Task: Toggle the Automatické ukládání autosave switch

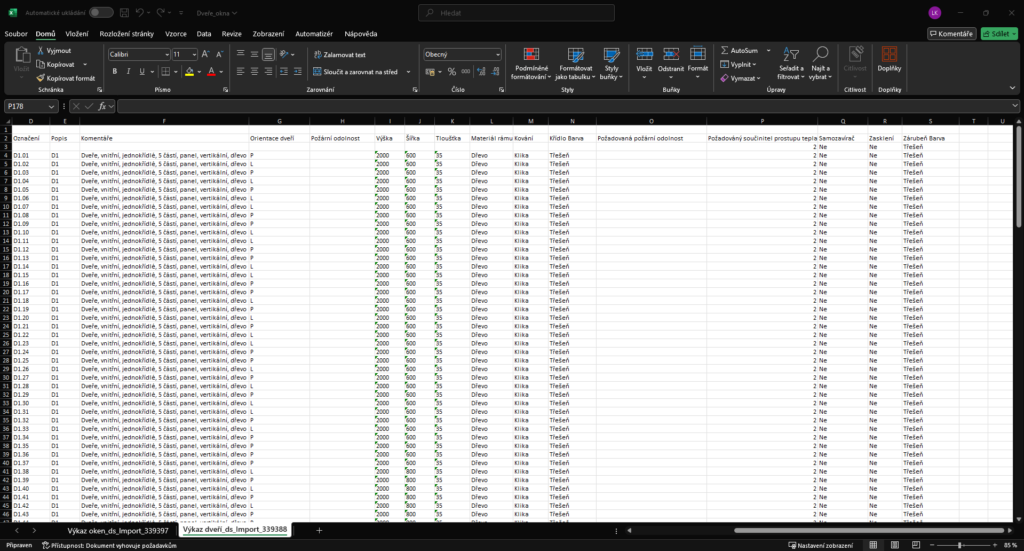Action: coord(101,12)
